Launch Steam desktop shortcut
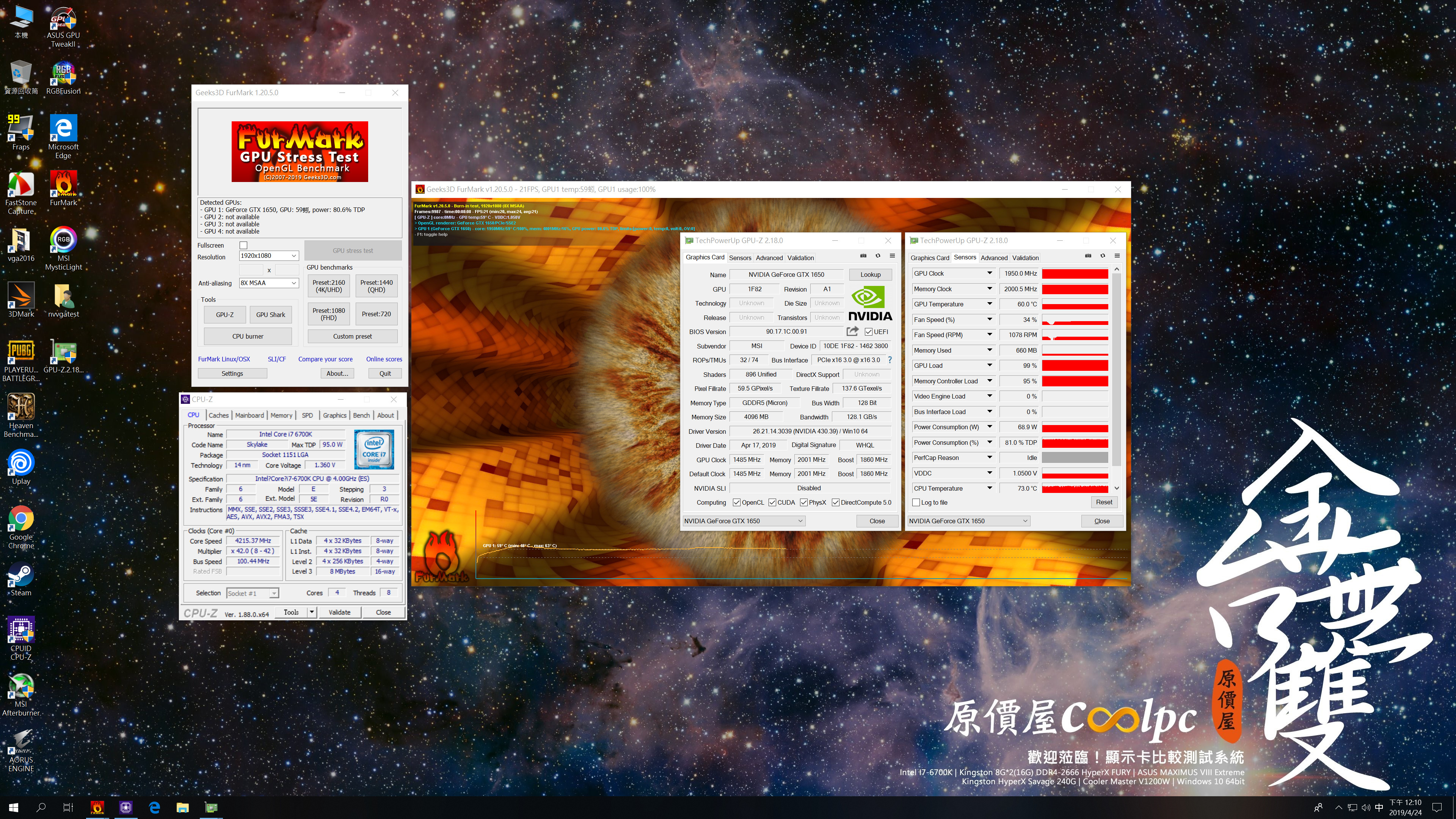Image resolution: width=1456 pixels, height=819 pixels. 21,579
